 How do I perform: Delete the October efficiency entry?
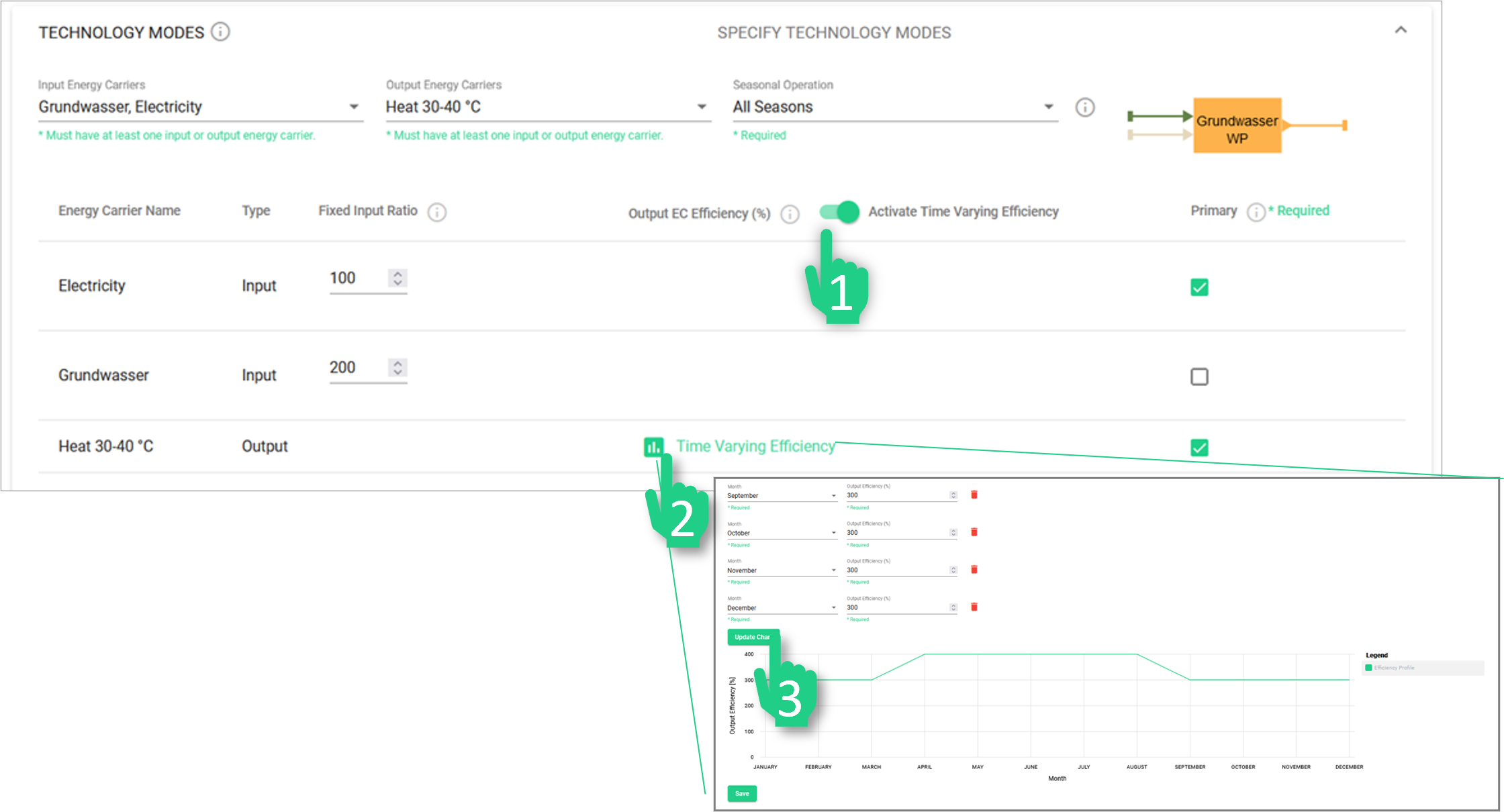pos(974,533)
